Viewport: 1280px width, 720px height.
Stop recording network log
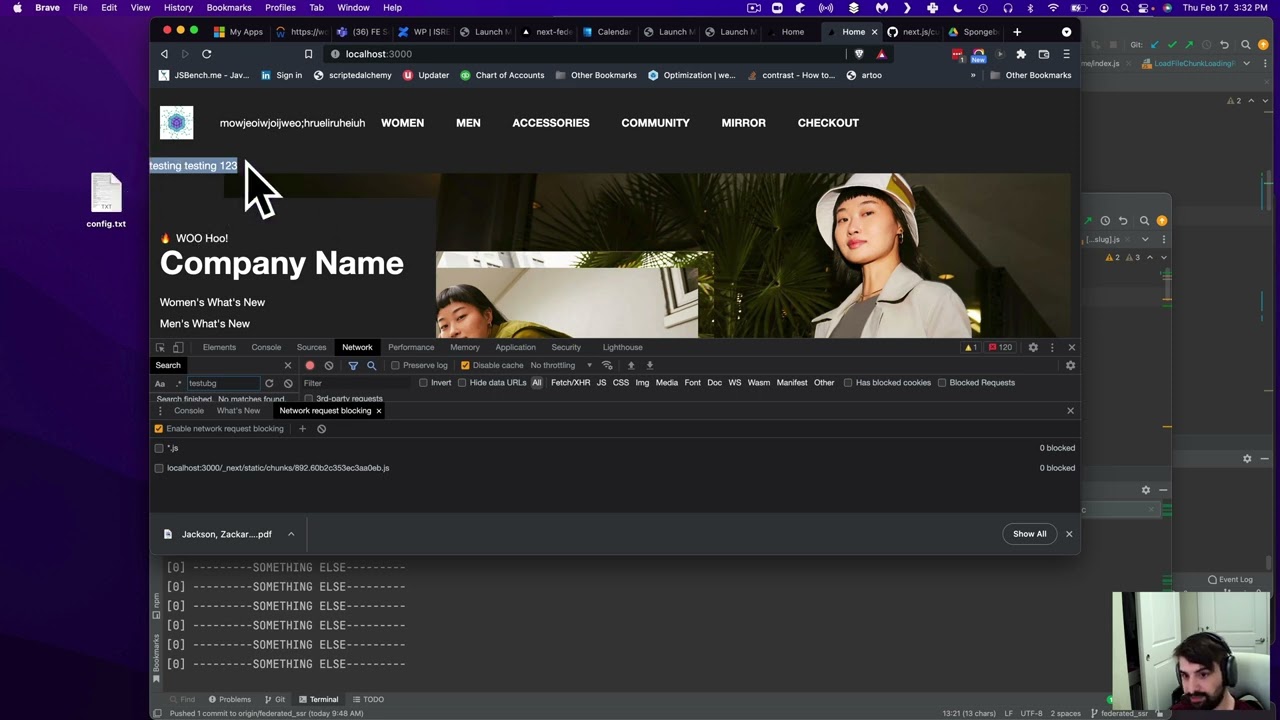tap(310, 366)
